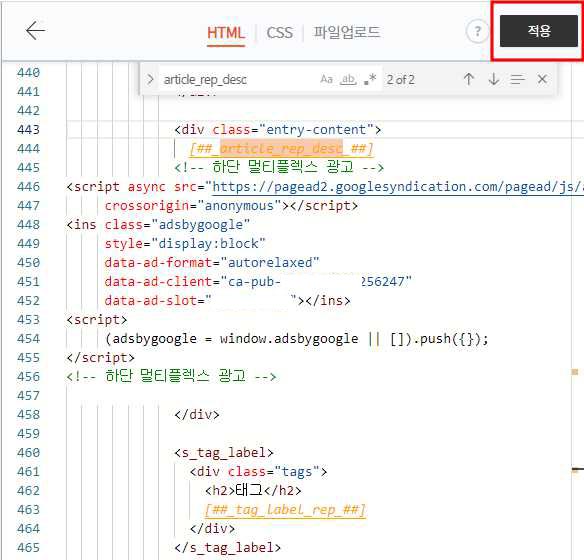Click data-ad-format="autorelaxed" on line 450
Screen dimensions: 584x560
click(212, 262)
